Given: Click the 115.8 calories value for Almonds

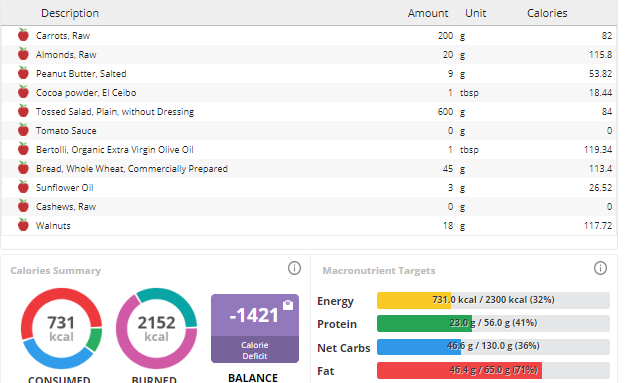Looking at the screenshot, I should [600, 55].
